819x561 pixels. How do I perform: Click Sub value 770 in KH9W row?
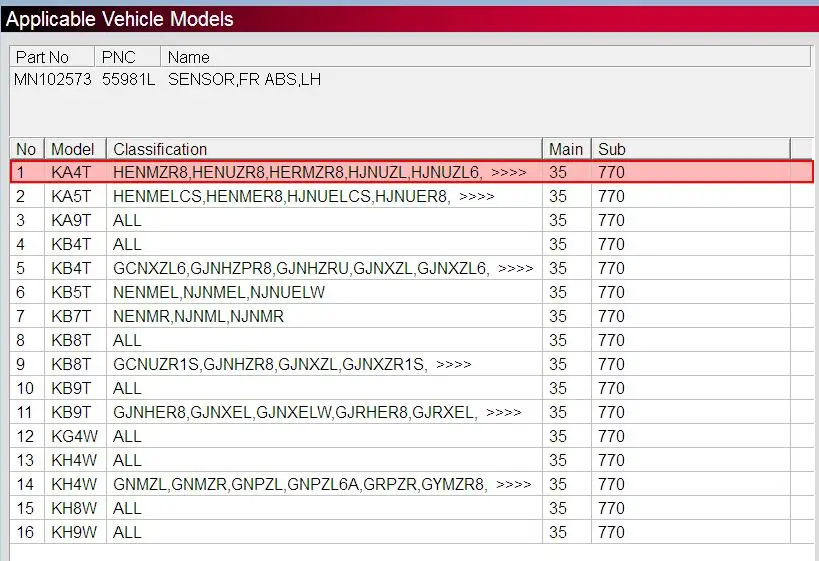[612, 533]
